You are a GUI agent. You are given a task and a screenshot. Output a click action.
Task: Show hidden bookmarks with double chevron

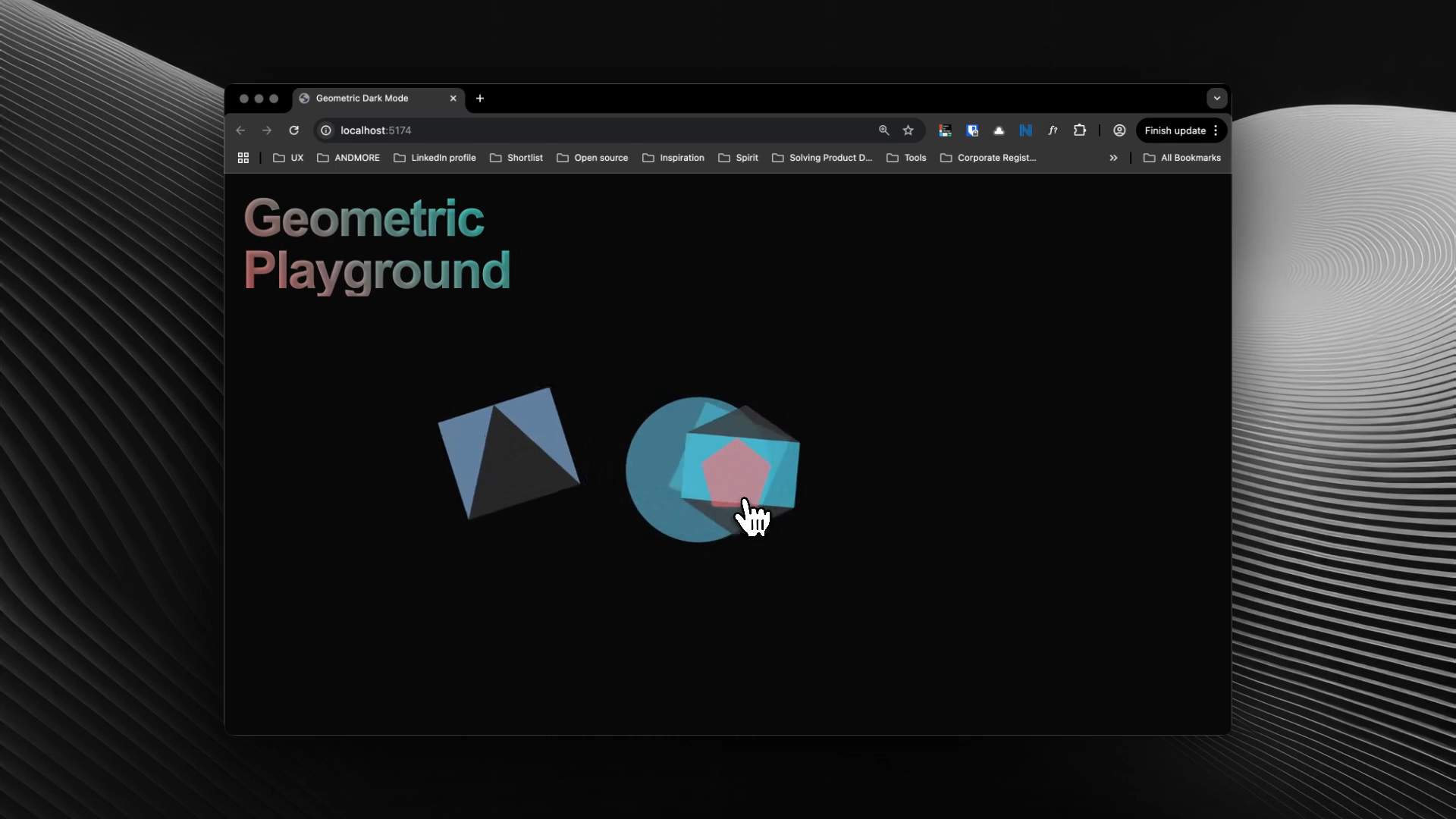tap(1113, 158)
